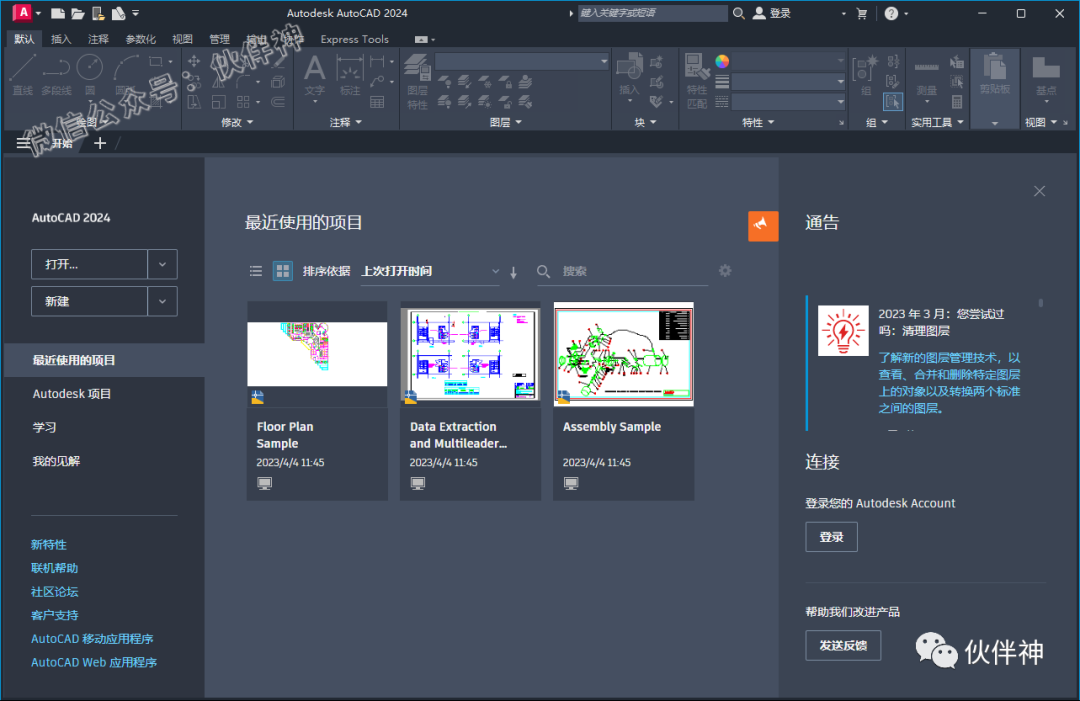Click the user sign-in icon in title bar
This screenshot has width=1080, height=701.
tap(759, 13)
